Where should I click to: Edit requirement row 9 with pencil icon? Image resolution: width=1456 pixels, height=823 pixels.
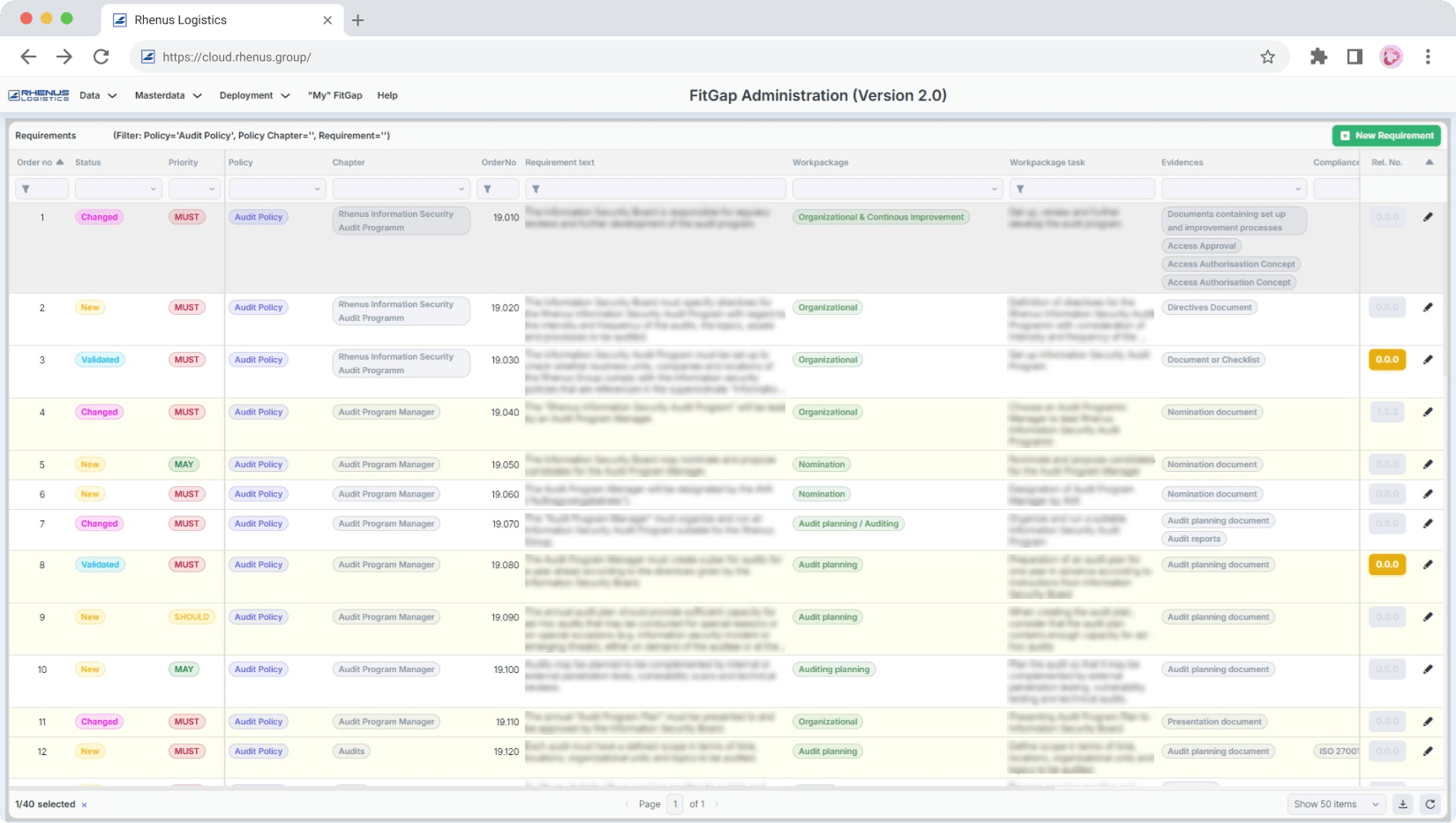[1428, 617]
